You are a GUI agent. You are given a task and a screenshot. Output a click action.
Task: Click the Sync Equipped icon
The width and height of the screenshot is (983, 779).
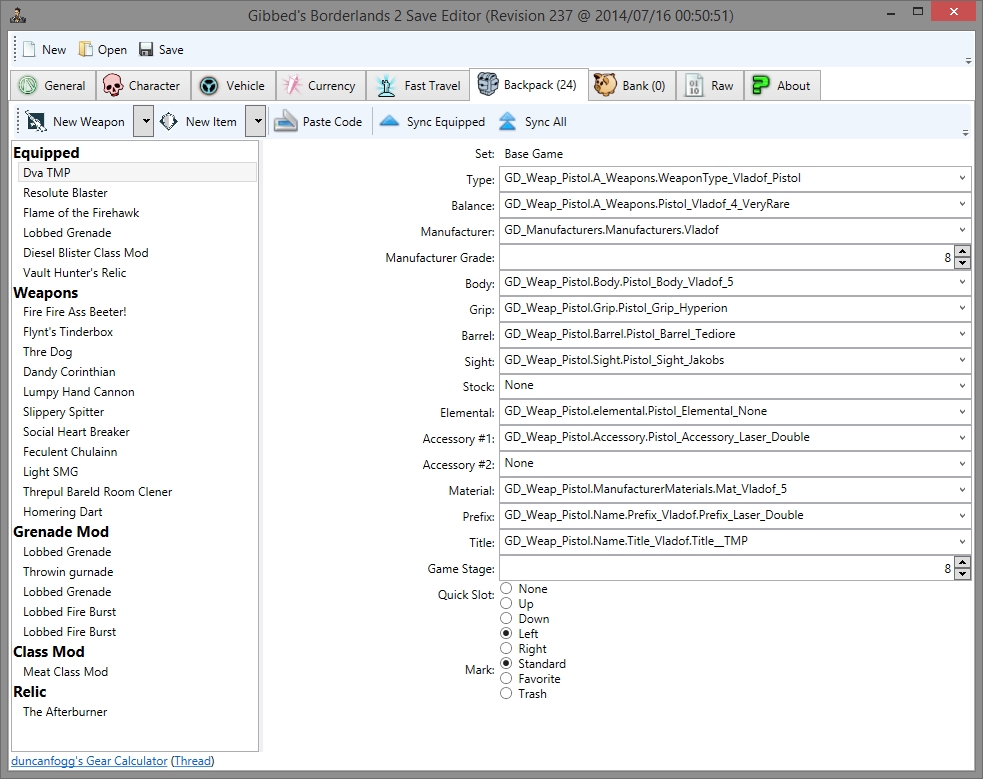click(x=390, y=122)
